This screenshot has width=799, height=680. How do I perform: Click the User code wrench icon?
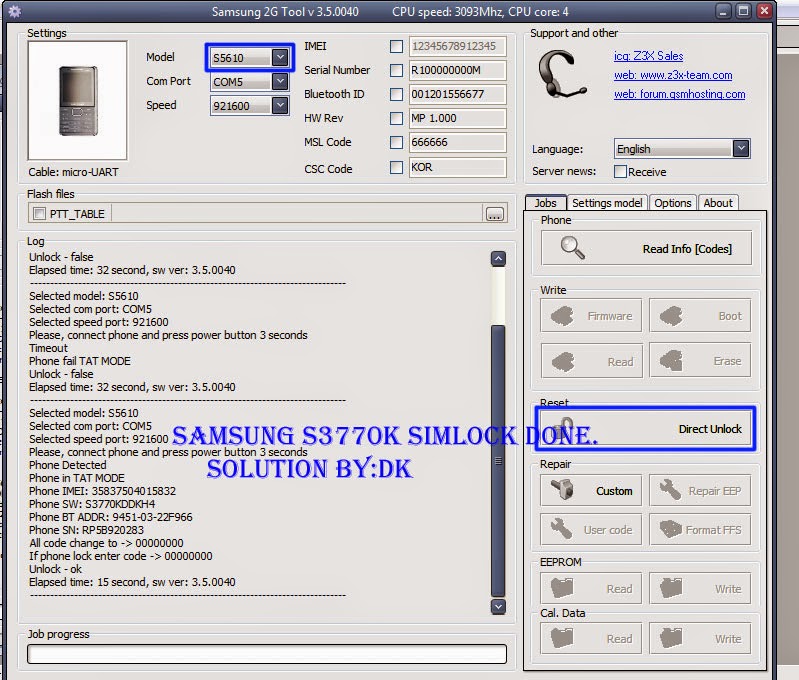click(562, 529)
